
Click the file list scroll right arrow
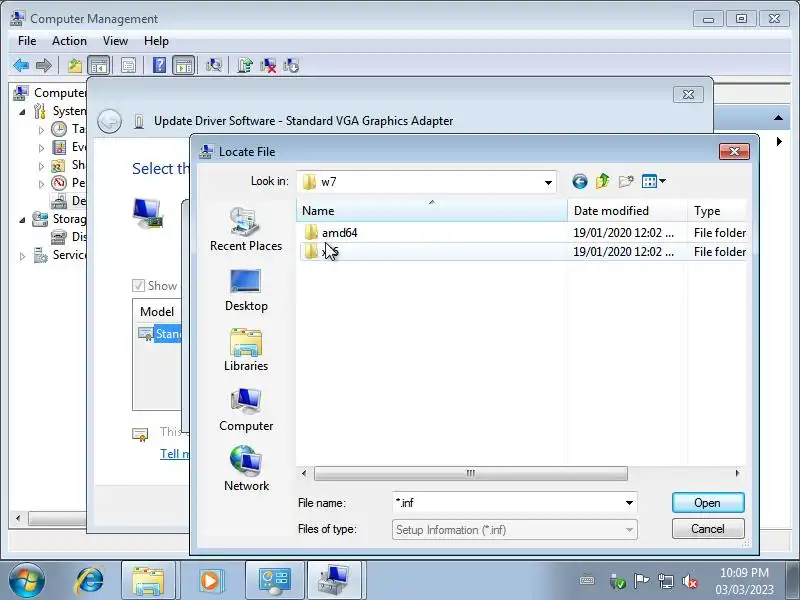[x=737, y=473]
